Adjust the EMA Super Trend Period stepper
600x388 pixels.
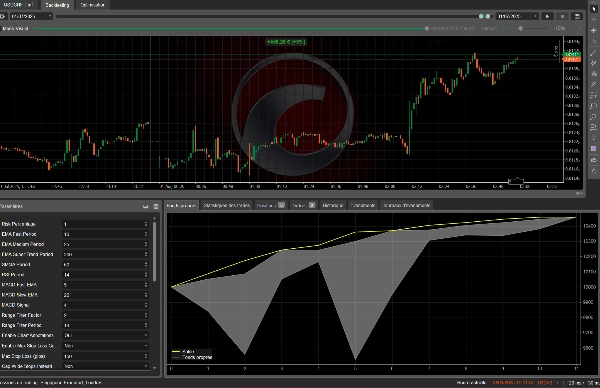pyautogui.click(x=146, y=254)
